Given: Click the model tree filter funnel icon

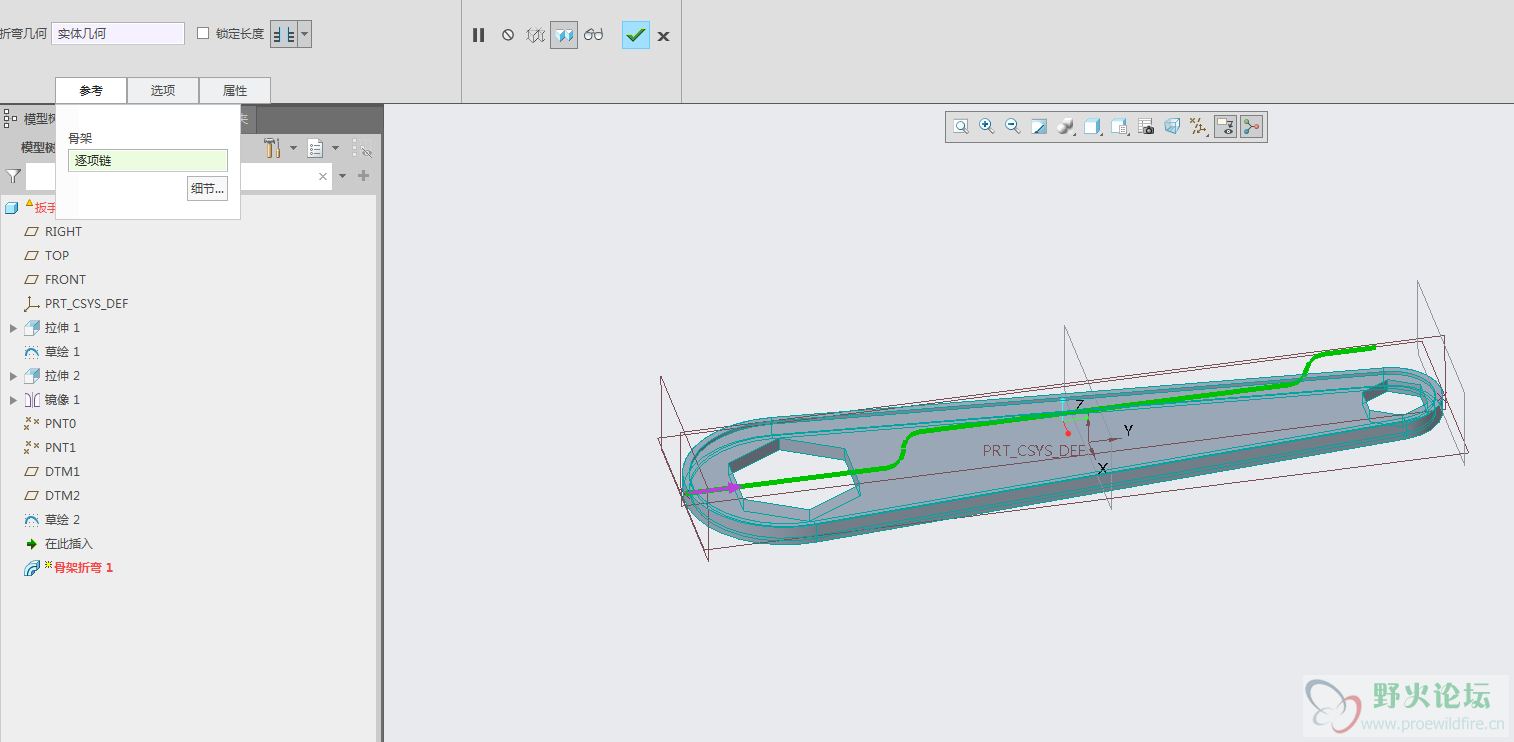Looking at the screenshot, I should 13,176.
